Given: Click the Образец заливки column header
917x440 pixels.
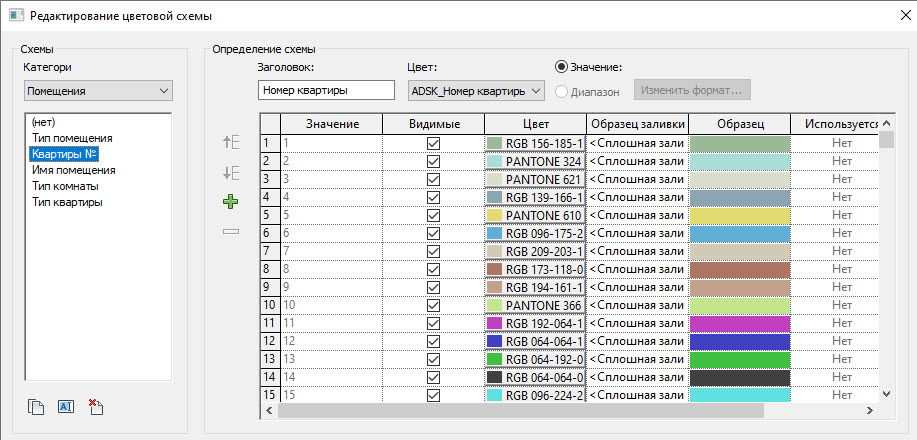Looking at the screenshot, I should 637,123.
